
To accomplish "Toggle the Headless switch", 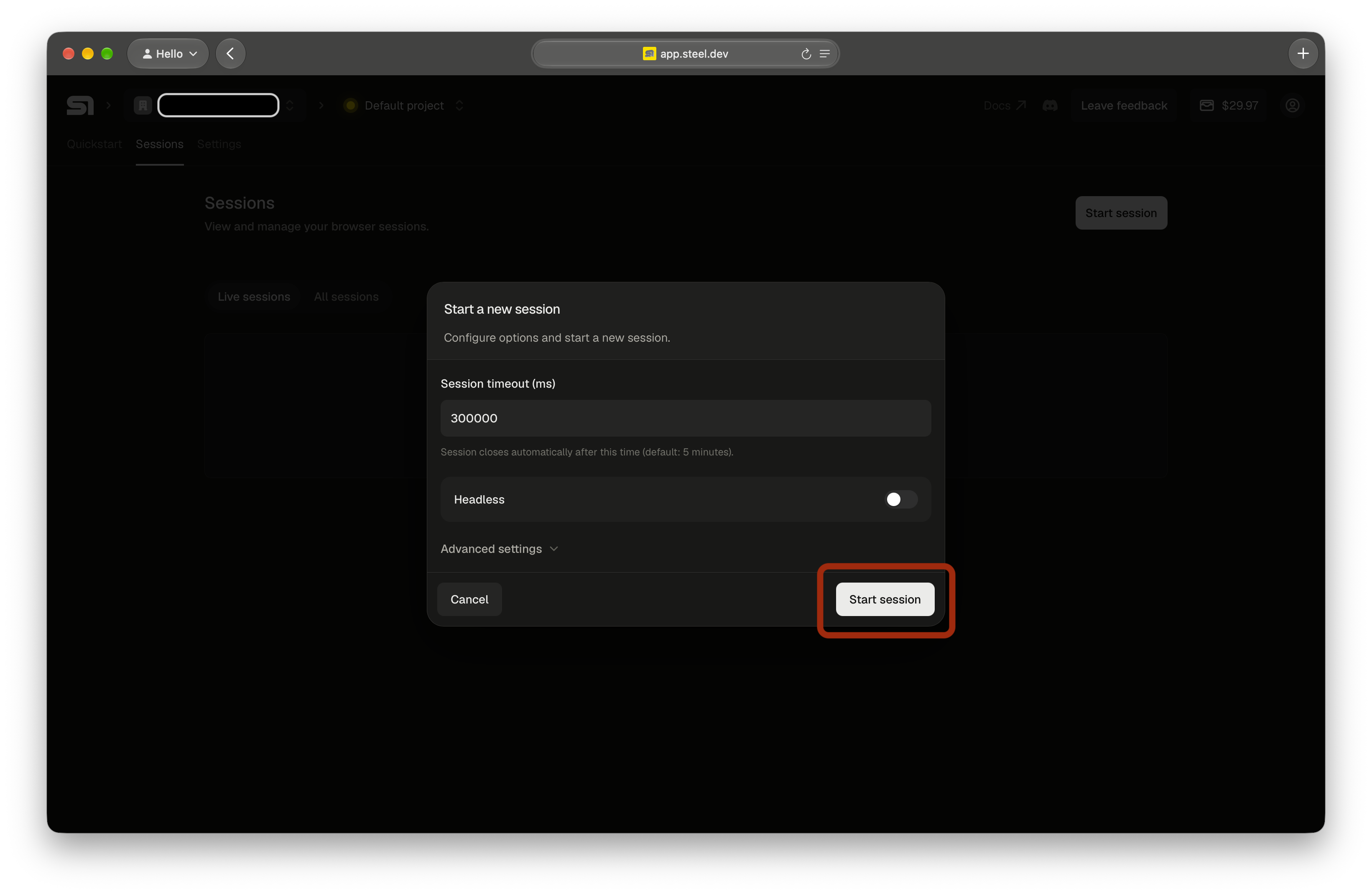I will pos(901,499).
